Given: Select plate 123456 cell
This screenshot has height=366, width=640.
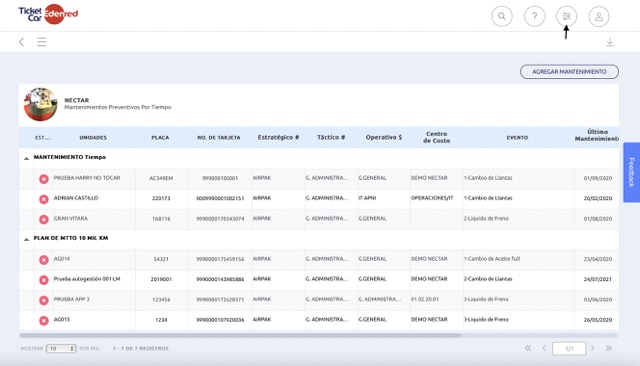Looking at the screenshot, I should (x=161, y=299).
